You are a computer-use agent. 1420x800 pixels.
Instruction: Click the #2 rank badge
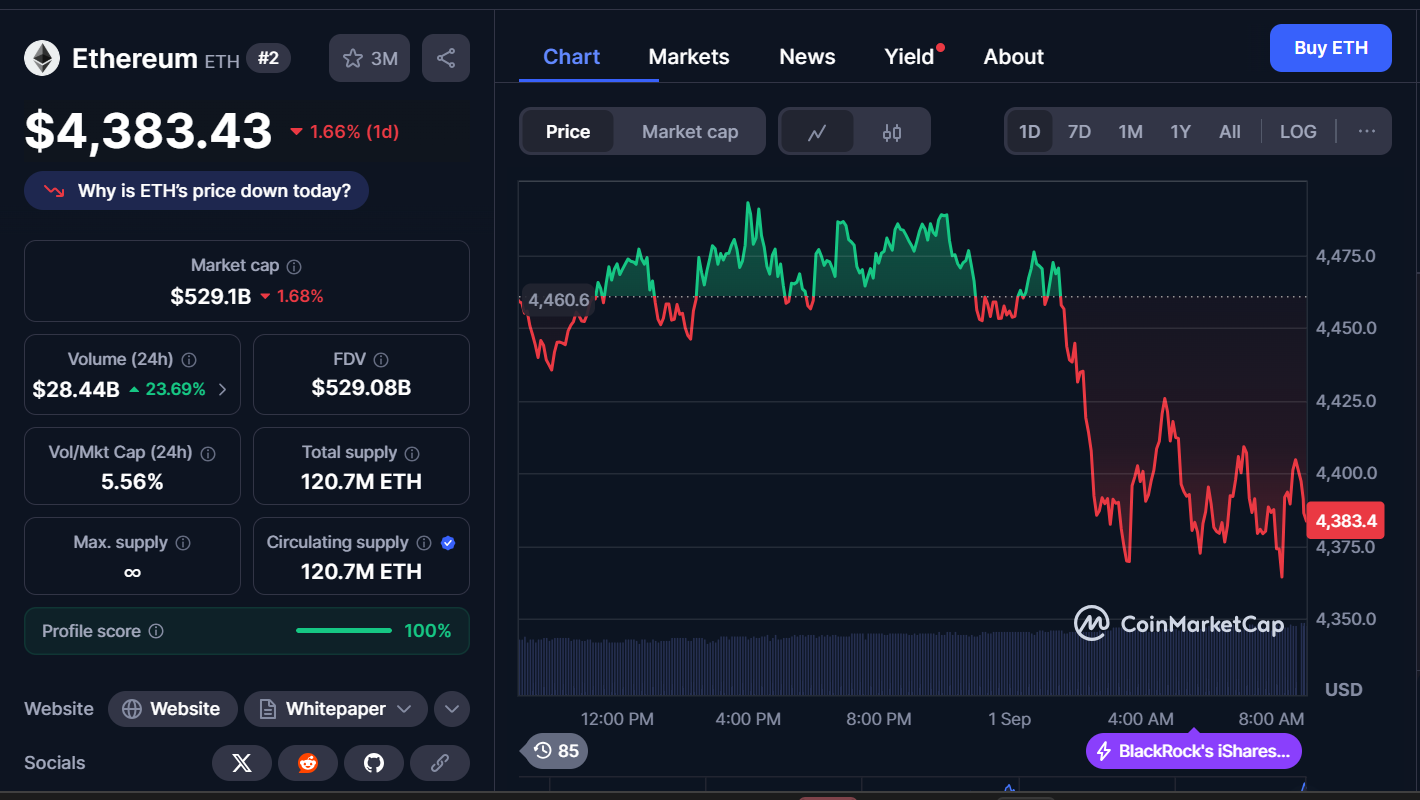(268, 58)
